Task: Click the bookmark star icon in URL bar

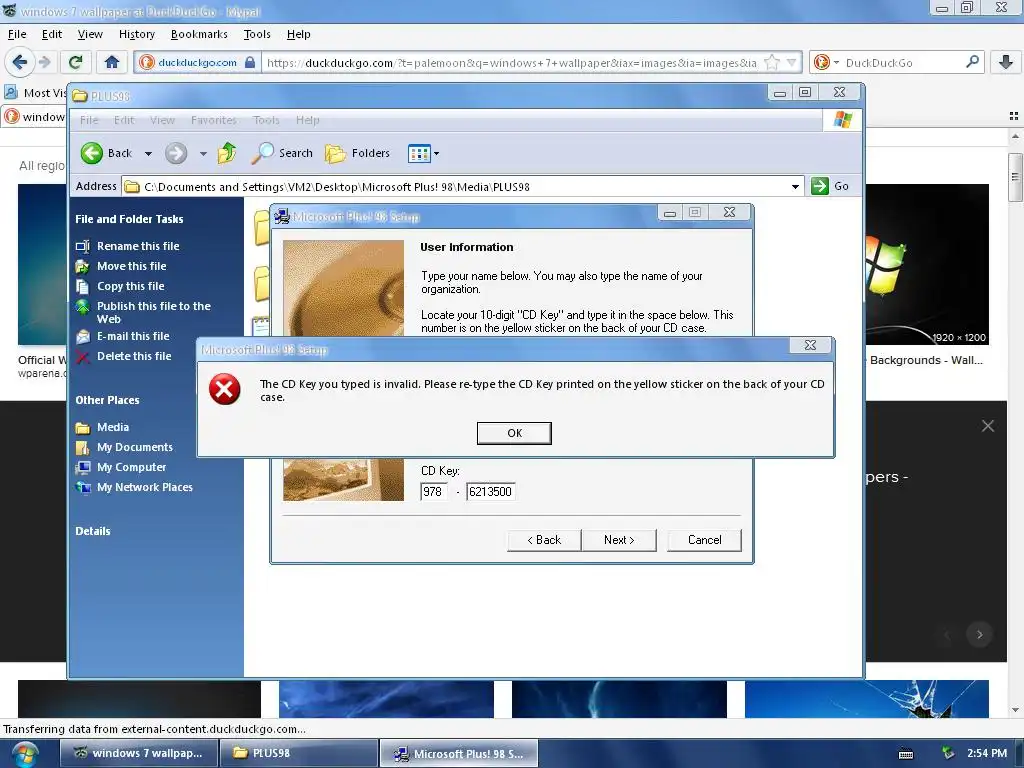Action: (772, 63)
